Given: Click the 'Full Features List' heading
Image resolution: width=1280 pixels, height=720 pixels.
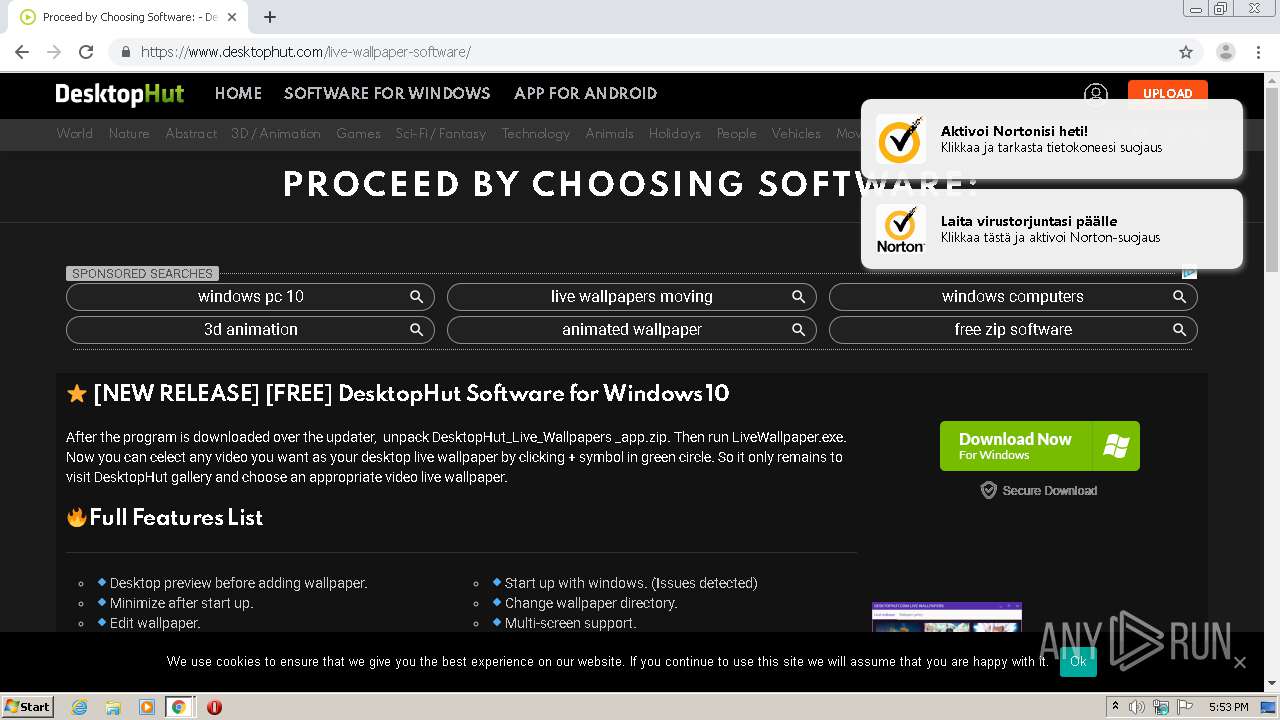Looking at the screenshot, I should pos(176,517).
